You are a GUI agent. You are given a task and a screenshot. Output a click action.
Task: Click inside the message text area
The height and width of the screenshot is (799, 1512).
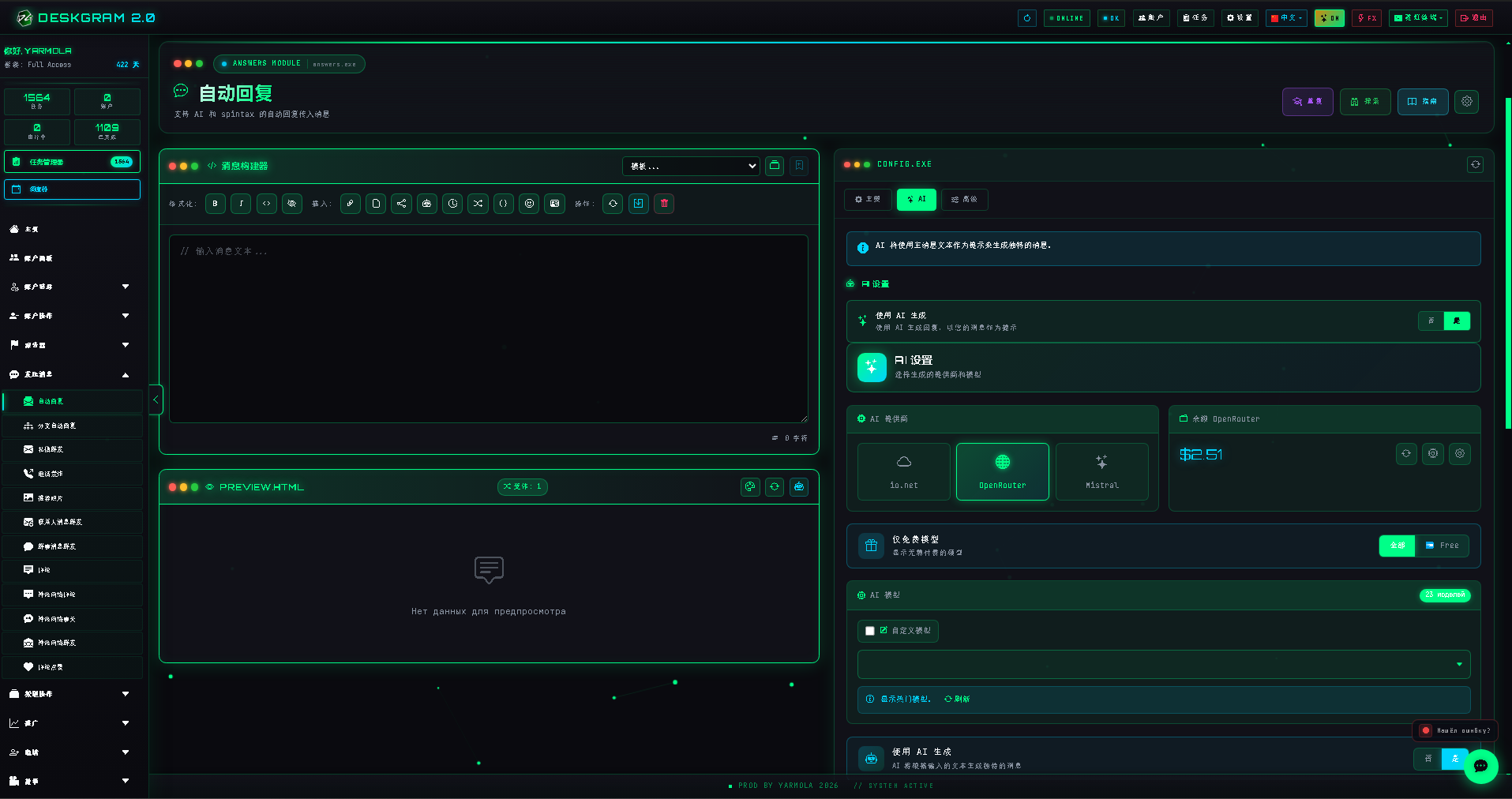click(x=489, y=328)
